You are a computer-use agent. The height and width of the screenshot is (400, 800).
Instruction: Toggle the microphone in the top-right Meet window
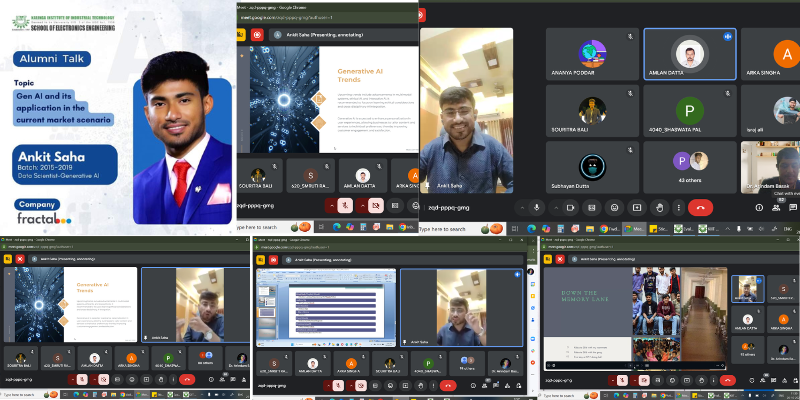[537, 207]
